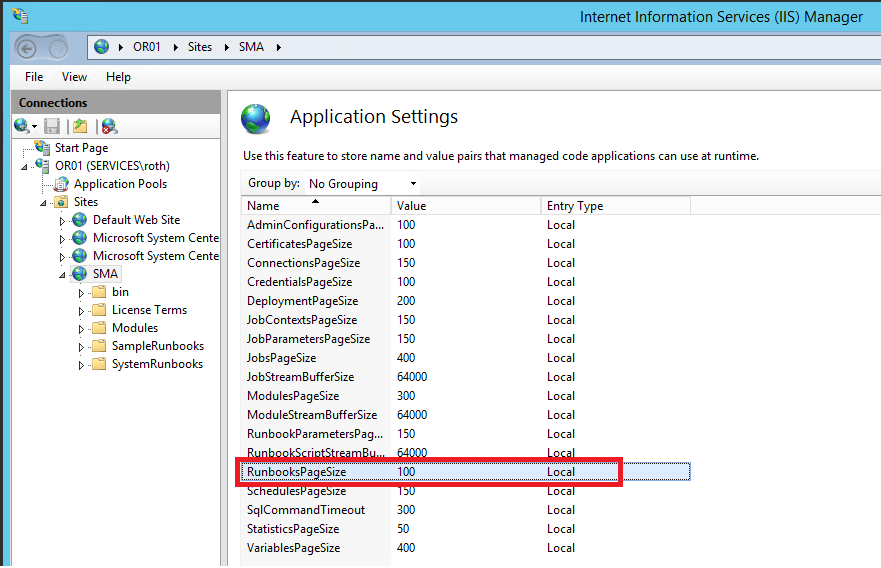Select the ModuleStreamBufferSize setting
This screenshot has width=881, height=568.
point(466,415)
